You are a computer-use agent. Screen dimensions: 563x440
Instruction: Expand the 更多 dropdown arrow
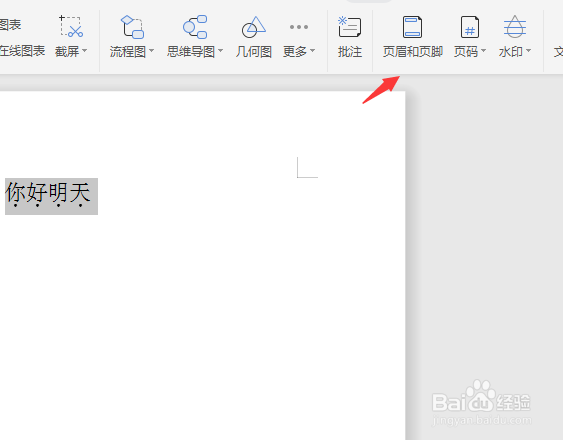pos(312,51)
